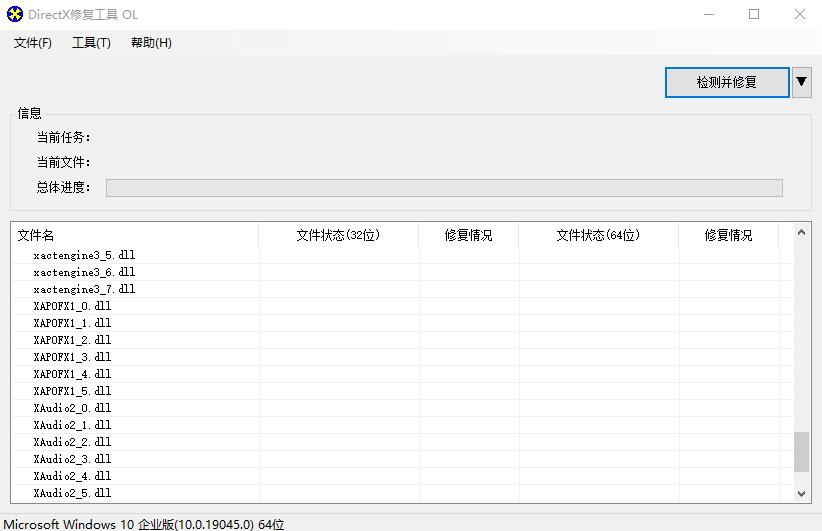
Task: Click the 总体进度 progress bar
Action: [444, 188]
